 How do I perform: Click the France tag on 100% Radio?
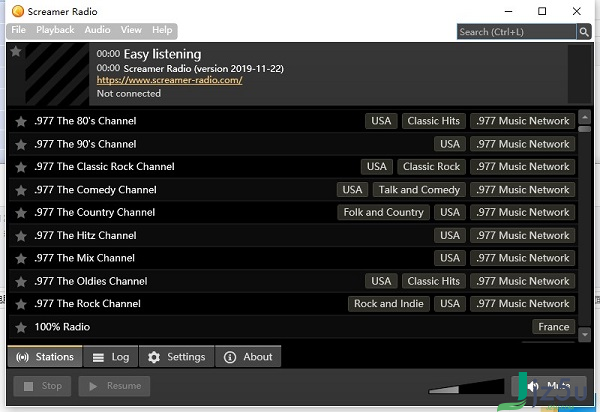(x=553, y=327)
